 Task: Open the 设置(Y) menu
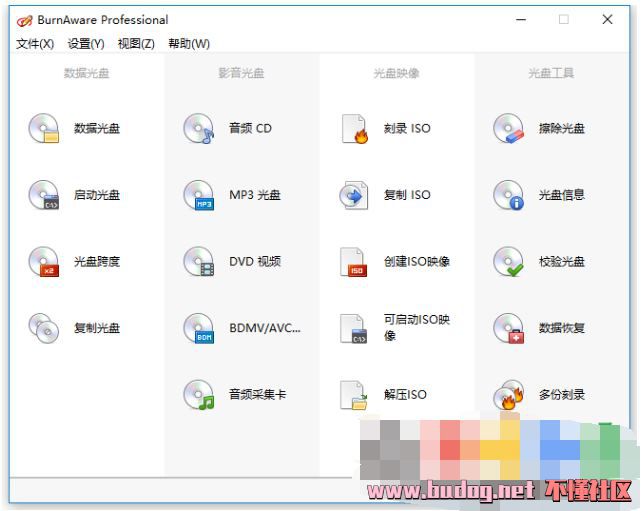coord(86,44)
